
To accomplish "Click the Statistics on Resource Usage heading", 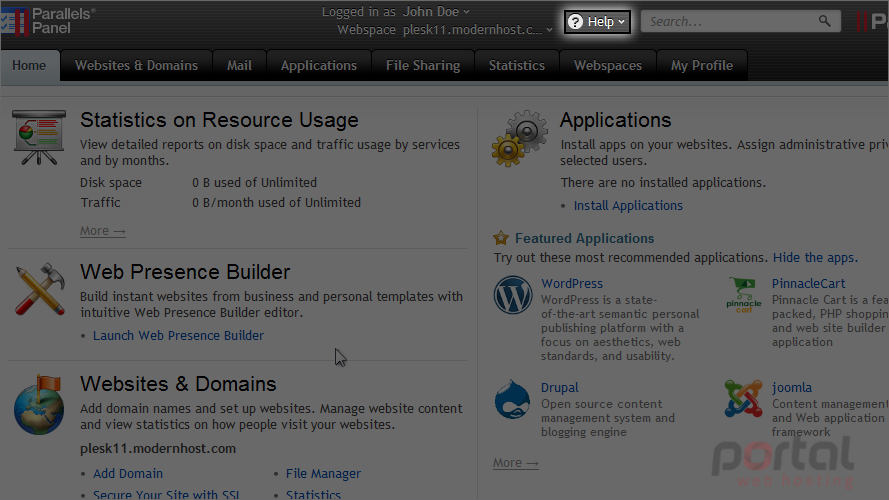I will 219,120.
